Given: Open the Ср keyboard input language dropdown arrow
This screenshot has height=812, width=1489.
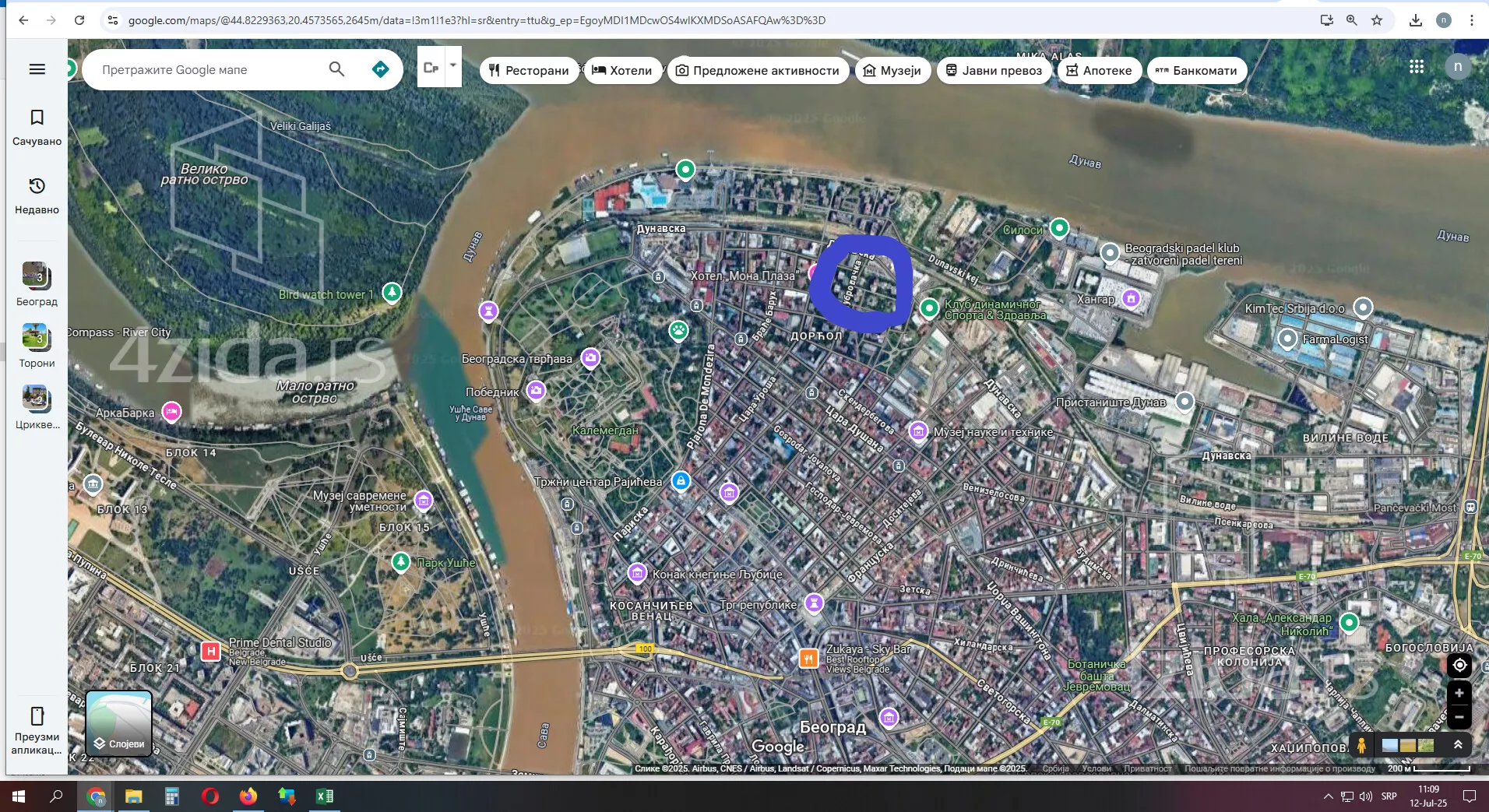Looking at the screenshot, I should [x=453, y=66].
